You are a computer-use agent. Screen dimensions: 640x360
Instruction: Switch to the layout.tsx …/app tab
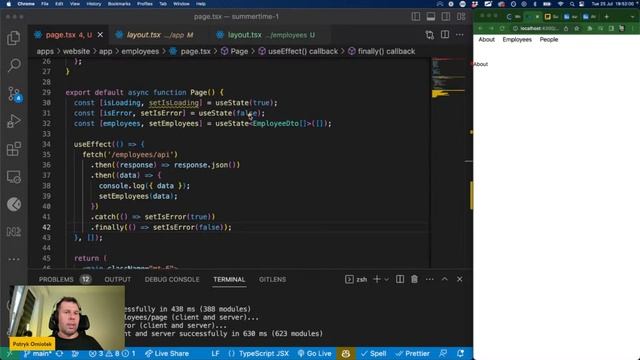160,35
